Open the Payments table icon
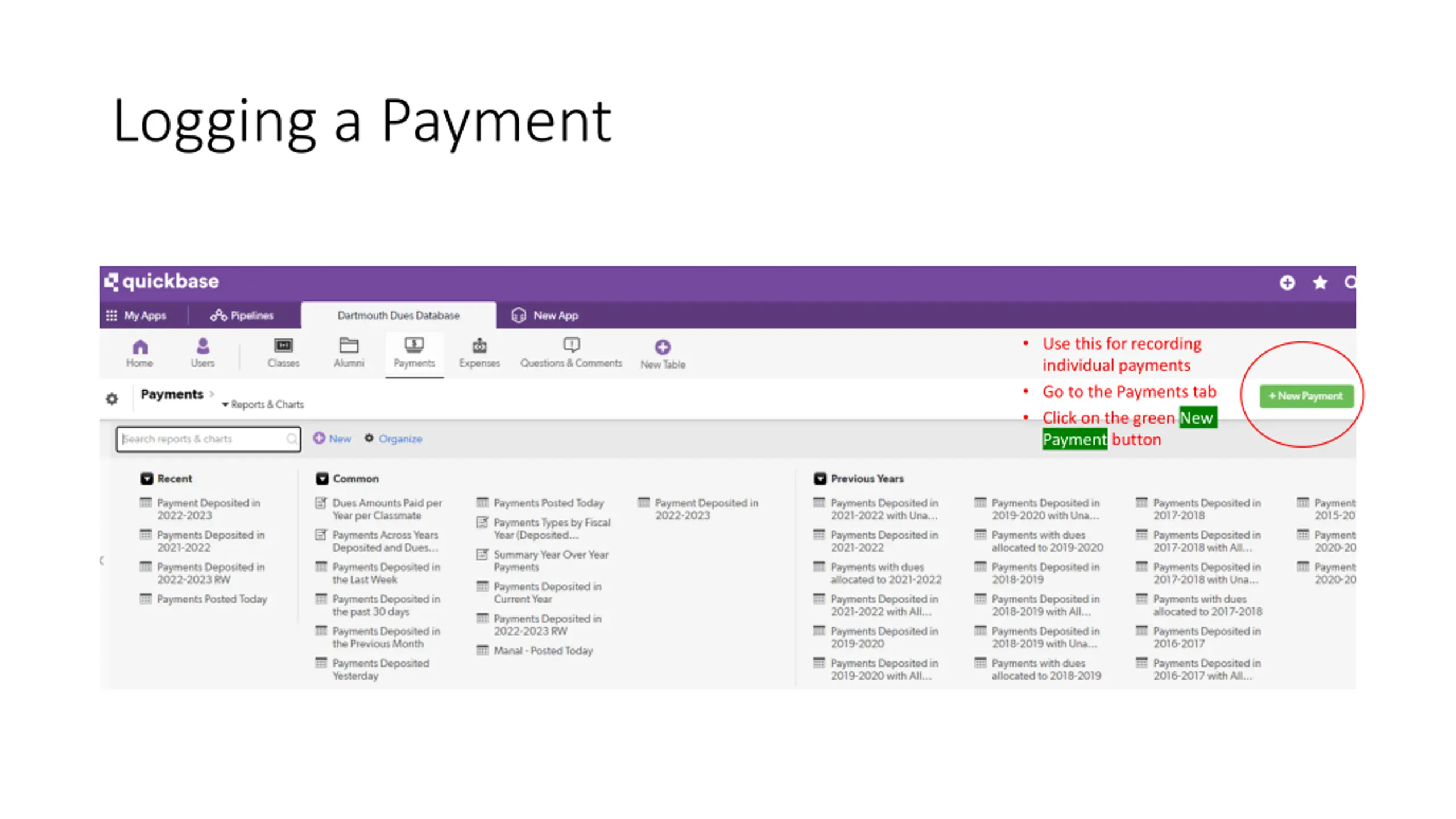This screenshot has height=819, width=1456. [414, 345]
